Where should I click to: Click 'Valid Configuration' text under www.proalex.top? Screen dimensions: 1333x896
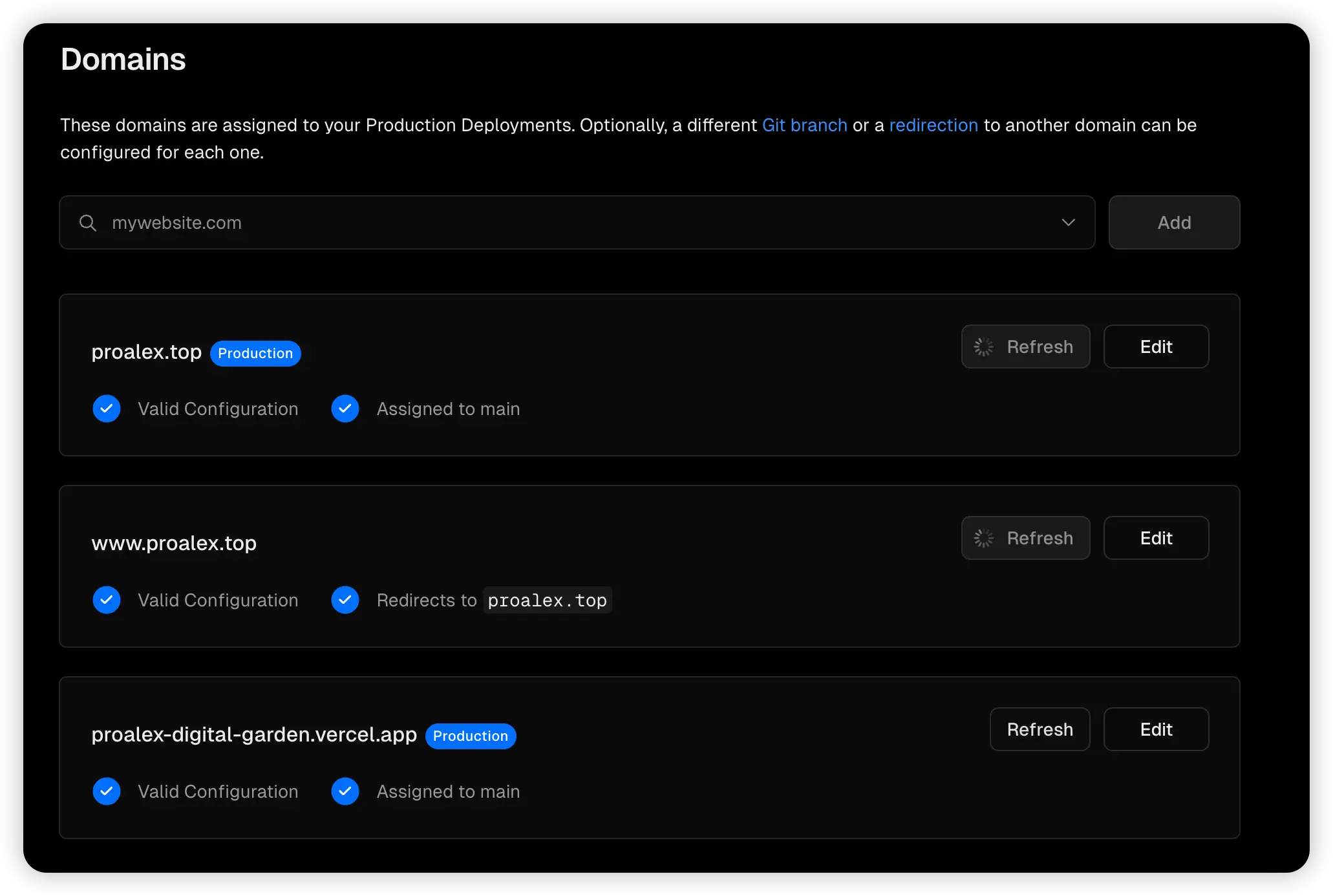tap(218, 600)
